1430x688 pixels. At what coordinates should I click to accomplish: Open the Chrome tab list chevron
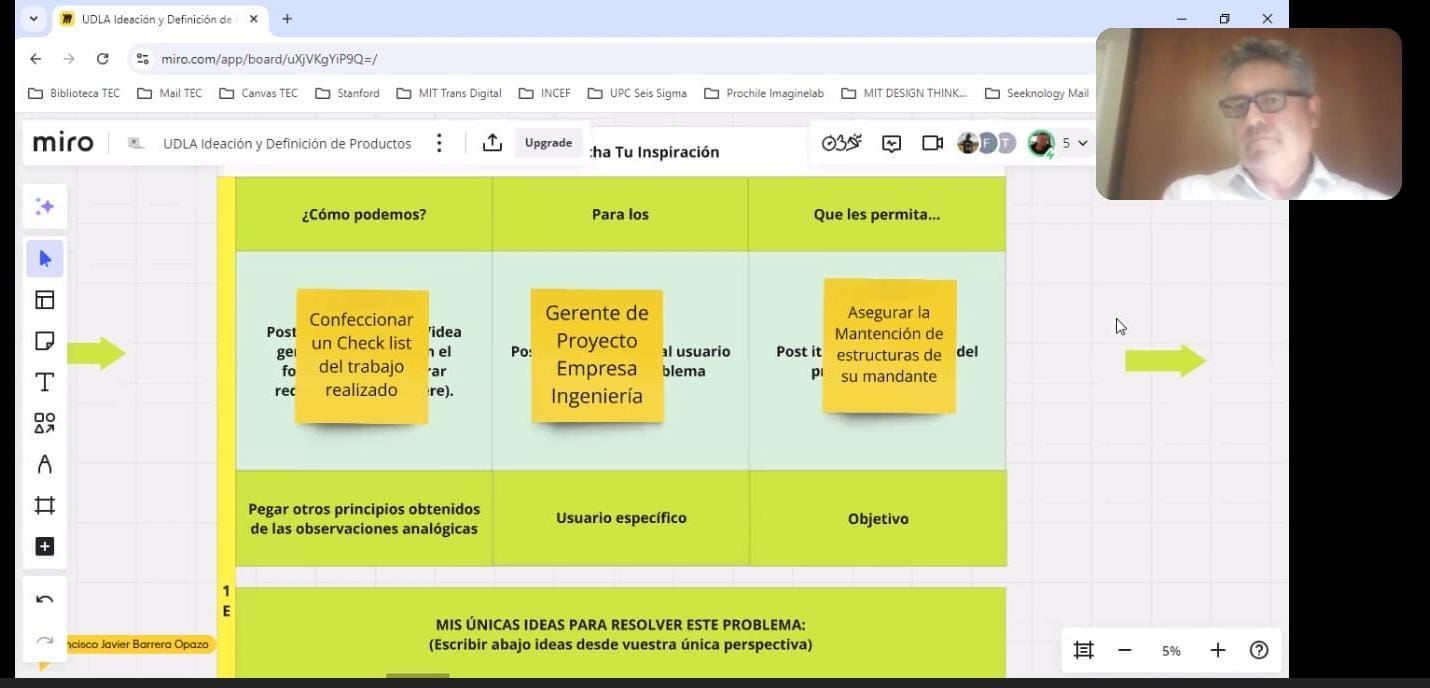tap(33, 19)
